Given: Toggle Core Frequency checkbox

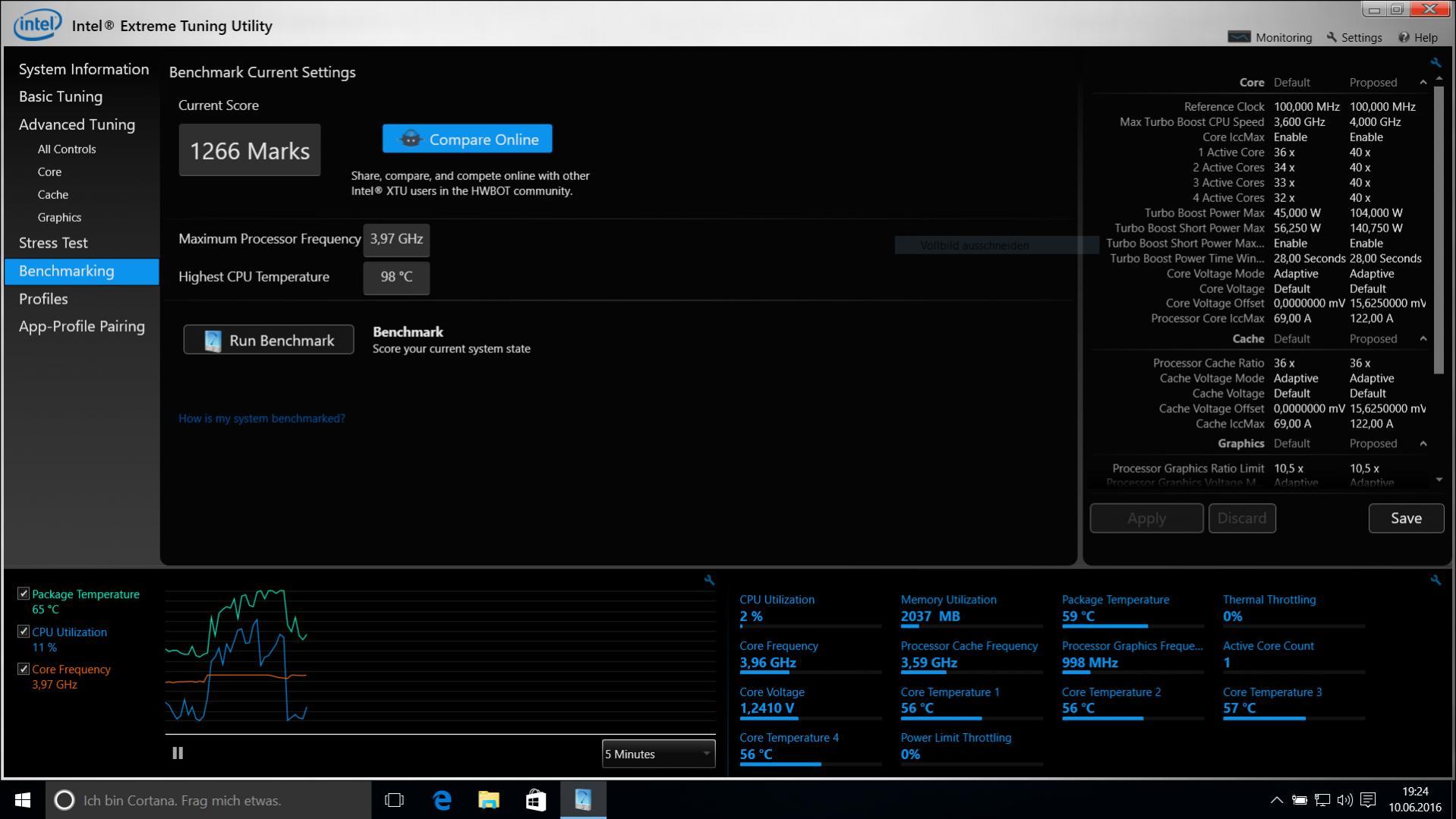Looking at the screenshot, I should [24, 669].
